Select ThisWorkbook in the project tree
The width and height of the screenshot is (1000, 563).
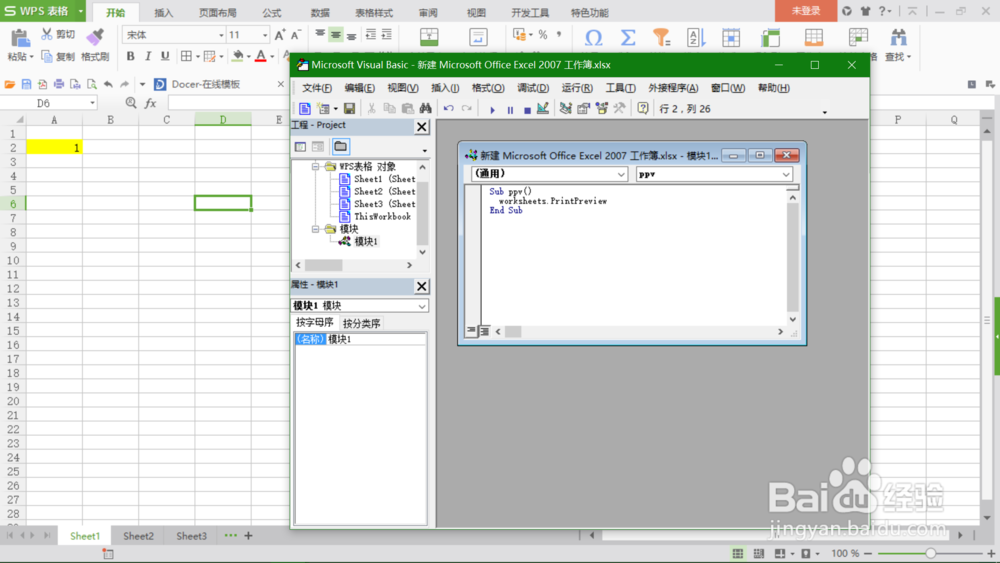[x=382, y=217]
